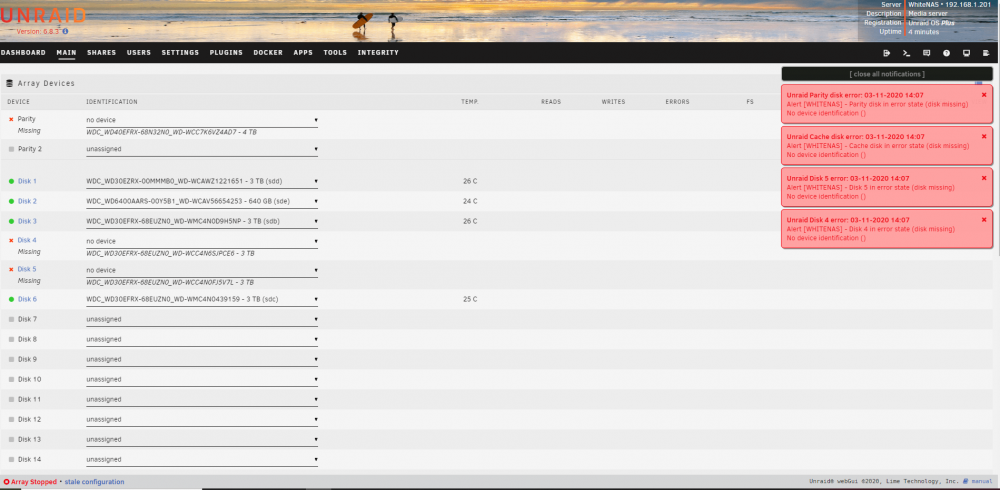Image resolution: width=1000 pixels, height=490 pixels.
Task: Open the Disk 1 link
Action: 27,181
